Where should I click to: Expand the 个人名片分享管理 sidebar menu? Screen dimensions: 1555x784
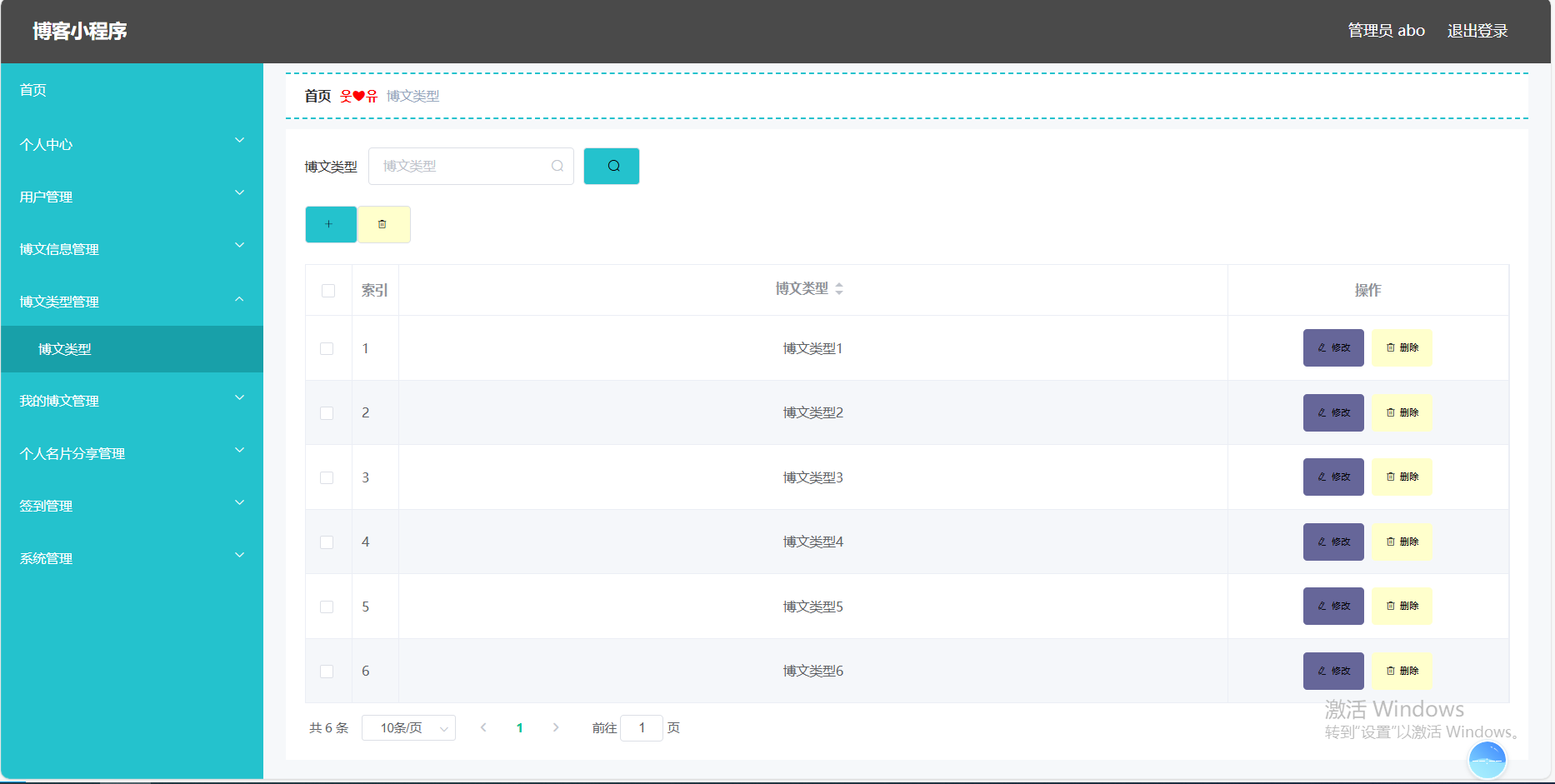pos(132,453)
